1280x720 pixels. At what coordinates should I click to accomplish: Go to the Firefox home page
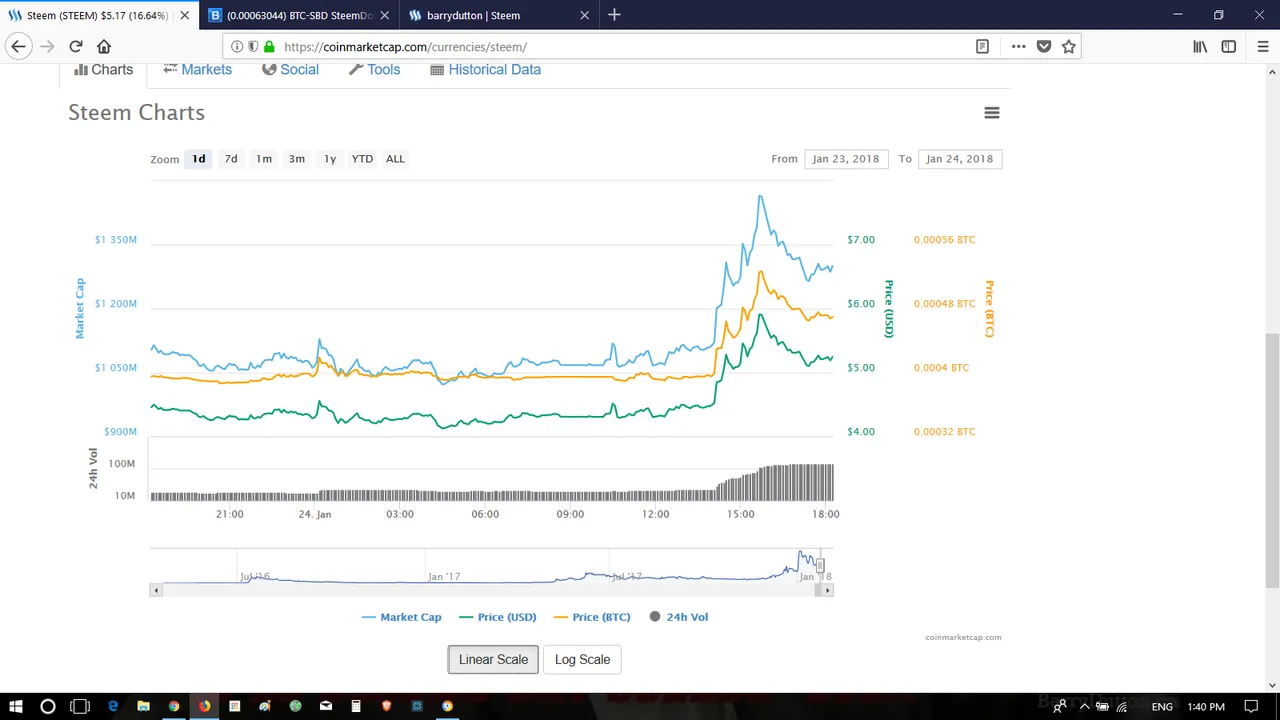pos(104,46)
